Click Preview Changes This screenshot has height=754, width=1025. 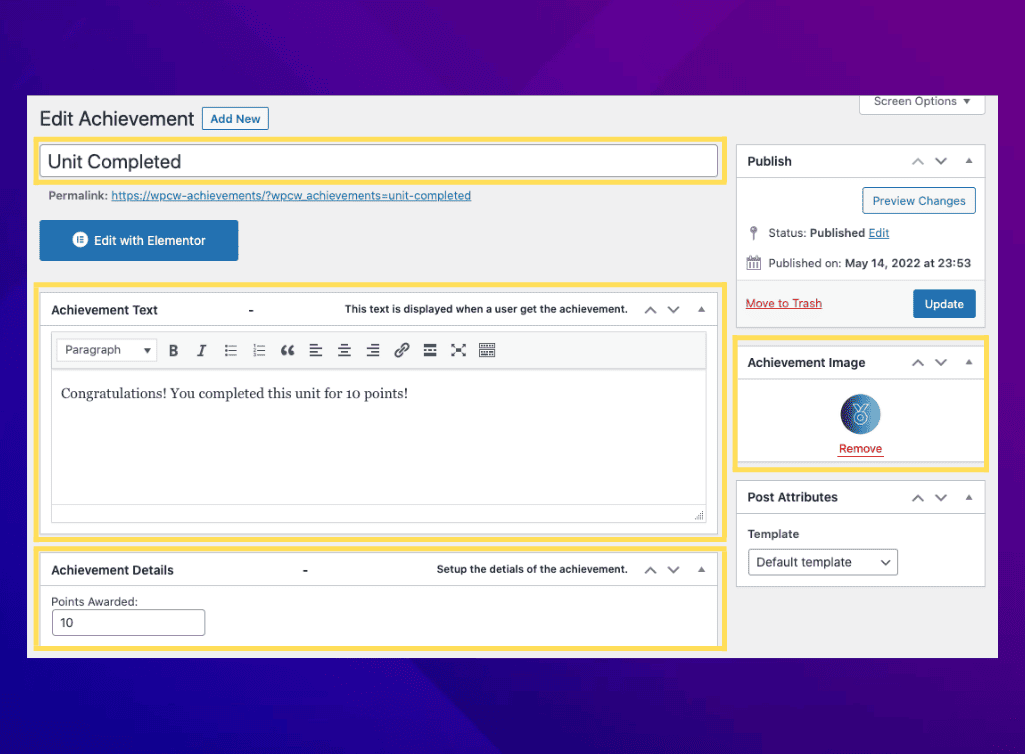[x=918, y=201]
